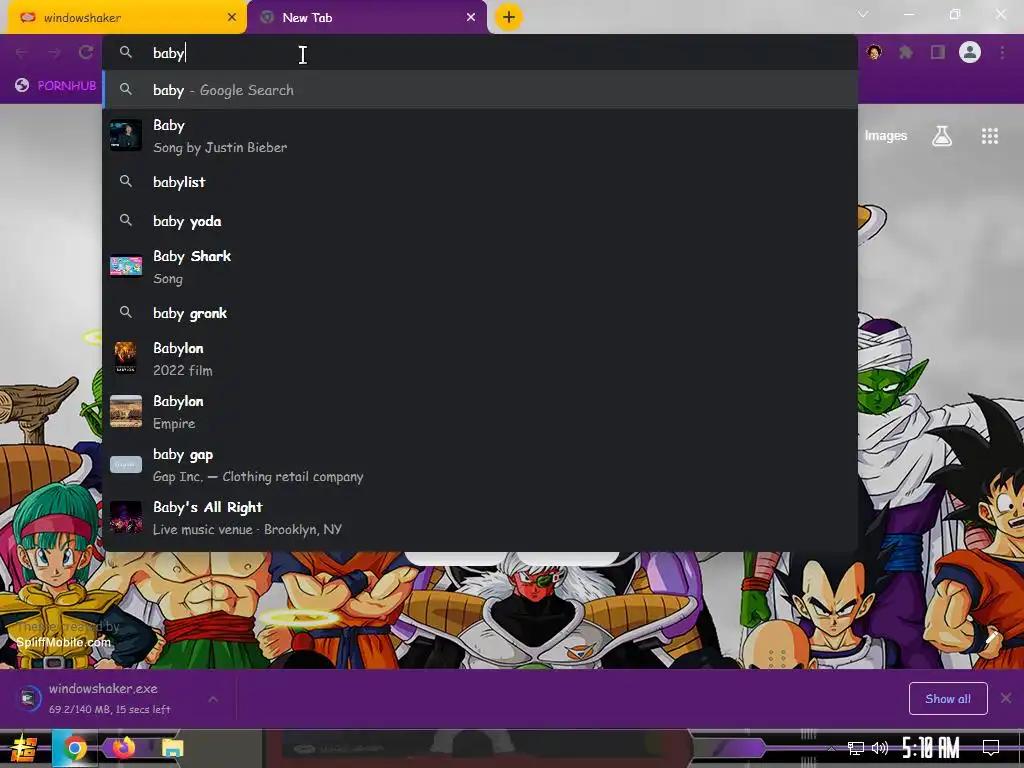Click the 5:10 AM clock
The height and width of the screenshot is (768, 1024).
931,748
